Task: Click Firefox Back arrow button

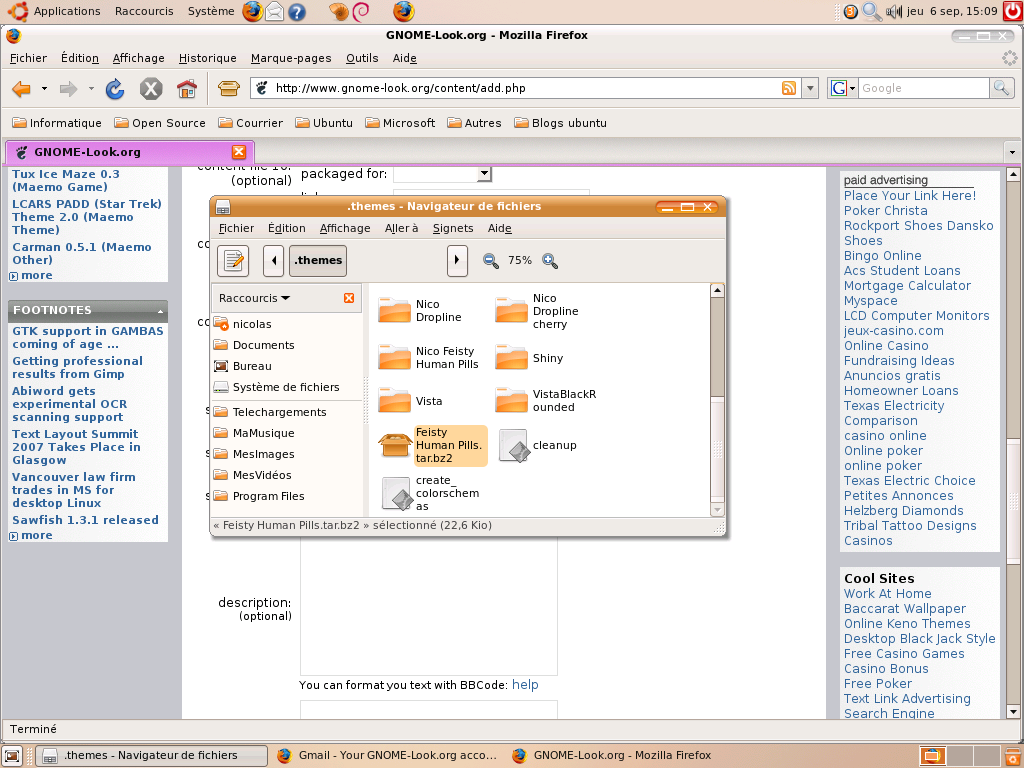Action: pos(22,88)
